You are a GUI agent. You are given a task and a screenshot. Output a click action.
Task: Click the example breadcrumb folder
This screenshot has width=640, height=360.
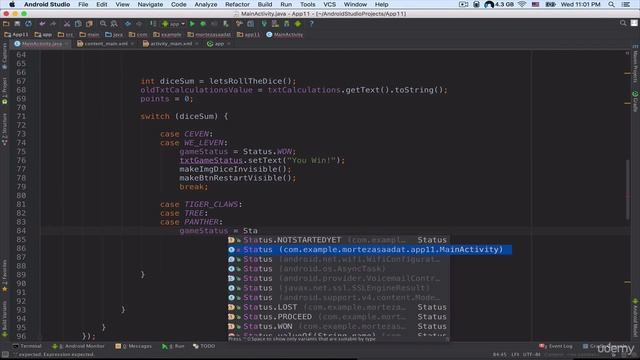pos(167,35)
